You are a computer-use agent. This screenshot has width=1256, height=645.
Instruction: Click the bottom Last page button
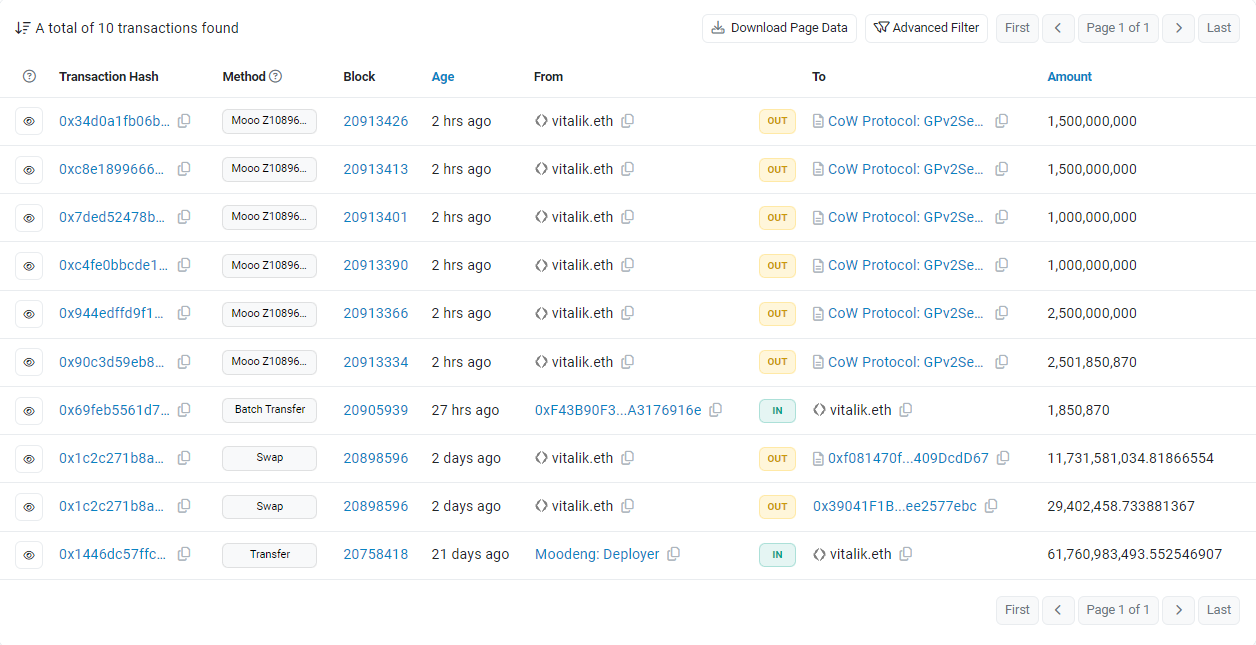[1219, 610]
